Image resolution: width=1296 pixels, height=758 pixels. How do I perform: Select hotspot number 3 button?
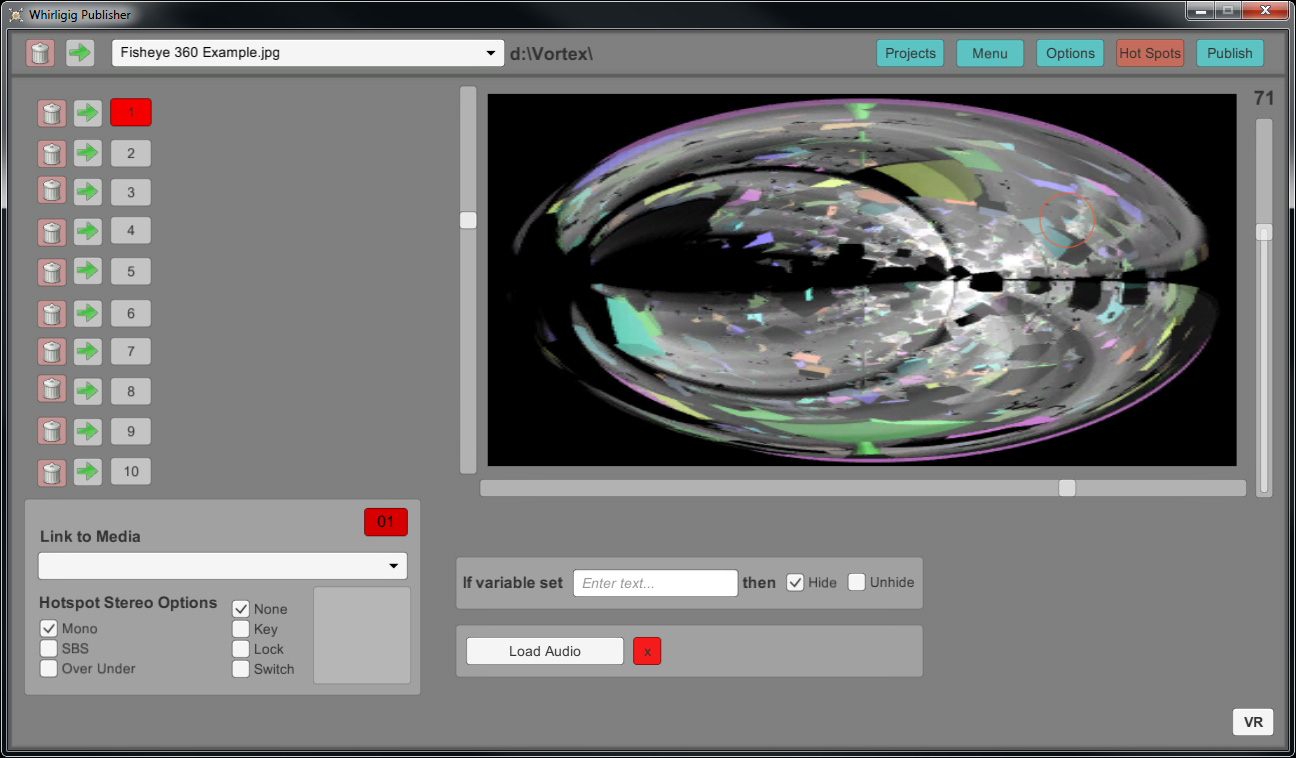[x=131, y=191]
